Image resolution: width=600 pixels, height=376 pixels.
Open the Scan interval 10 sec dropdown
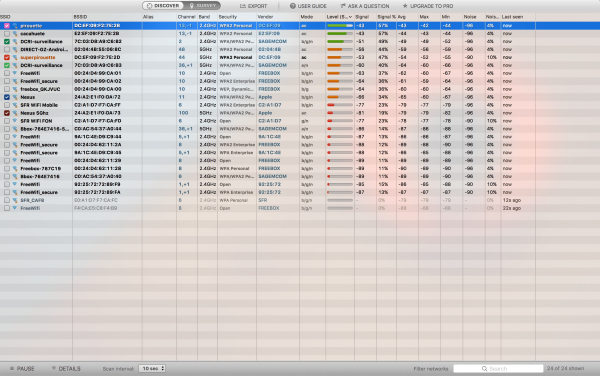click(152, 368)
